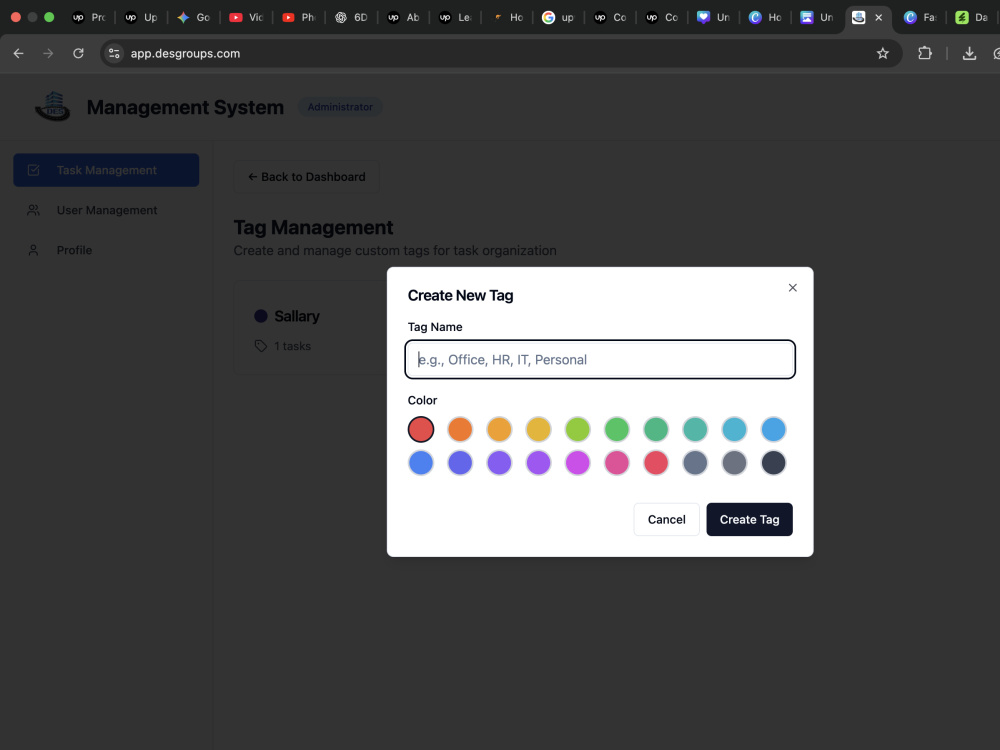
Task: Click the Tag Name input field
Action: point(599,359)
